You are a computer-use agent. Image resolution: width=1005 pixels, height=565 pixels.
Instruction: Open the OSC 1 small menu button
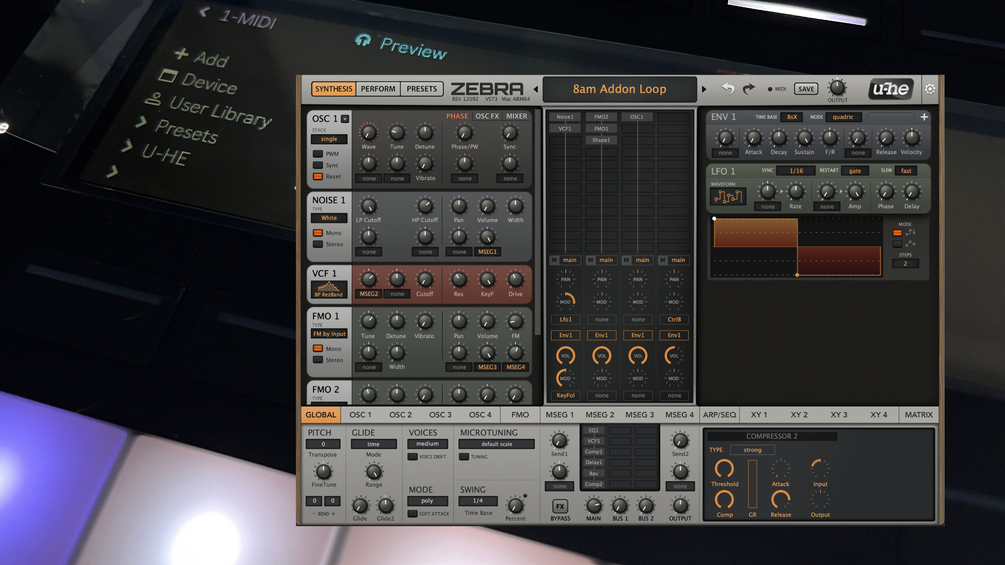pyautogui.click(x=345, y=119)
